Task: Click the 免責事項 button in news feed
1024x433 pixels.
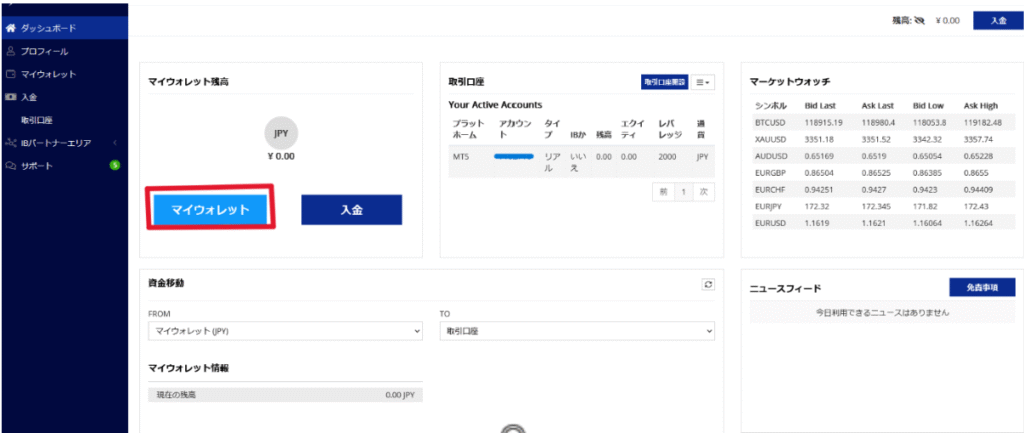Action: coord(980,287)
